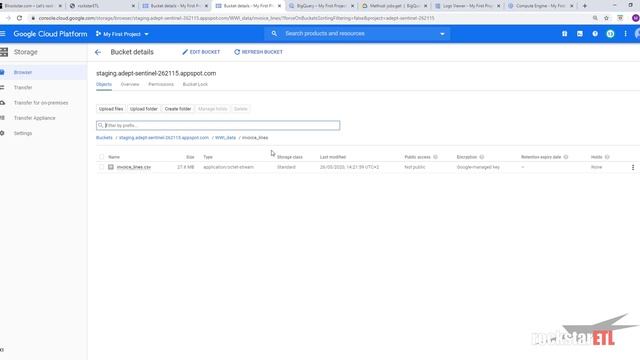Expand the search bar dropdown arrow
Screen dimensions: 640x360
click(442, 34)
